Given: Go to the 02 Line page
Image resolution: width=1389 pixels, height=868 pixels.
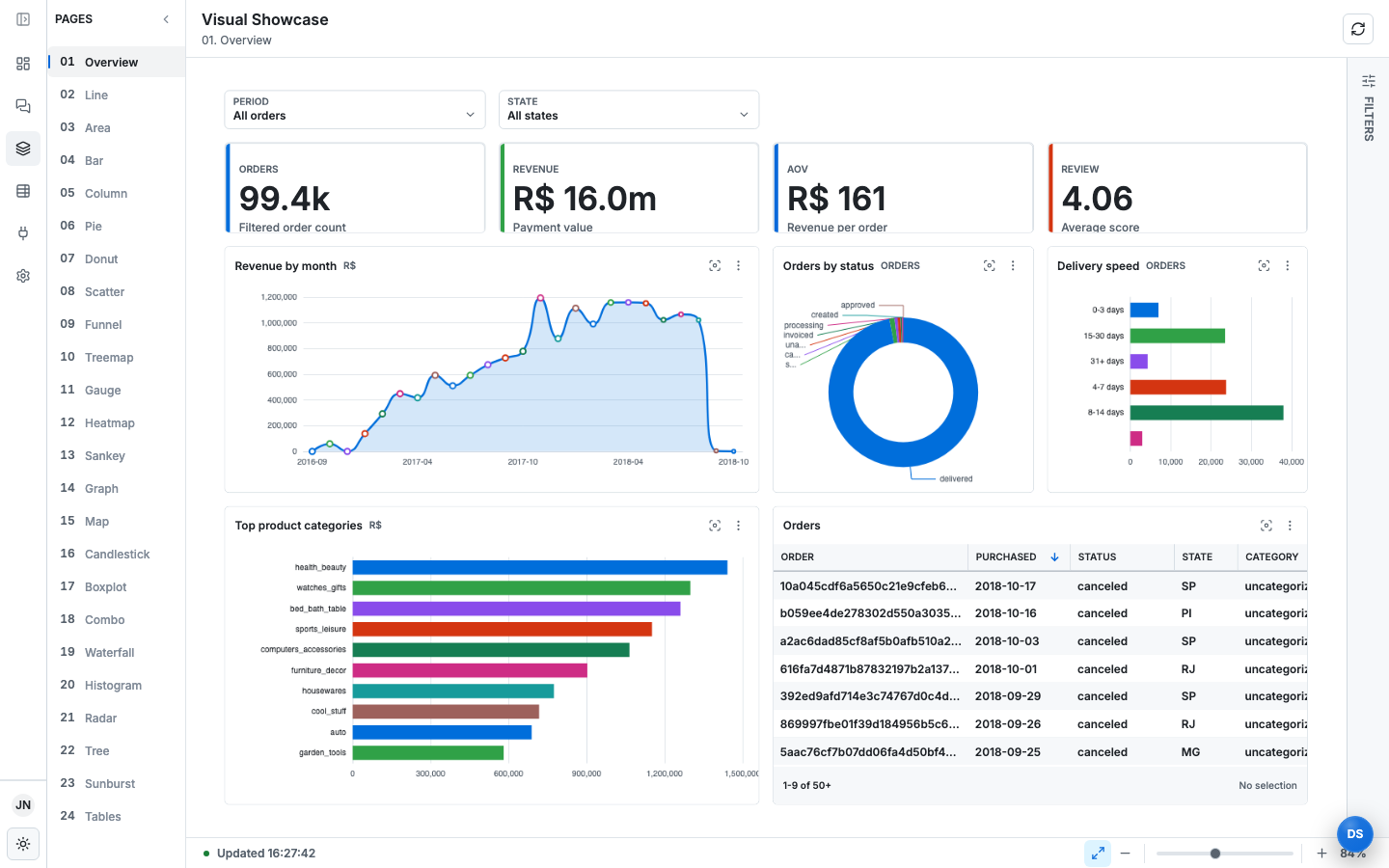Looking at the screenshot, I should [117, 95].
